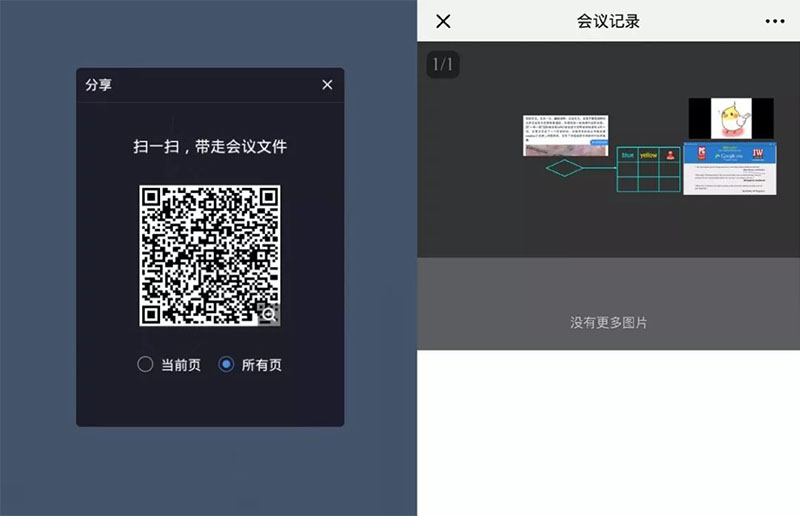Click the 分享 dialog title
Viewport: 800px width, 516px height.
coord(98,85)
